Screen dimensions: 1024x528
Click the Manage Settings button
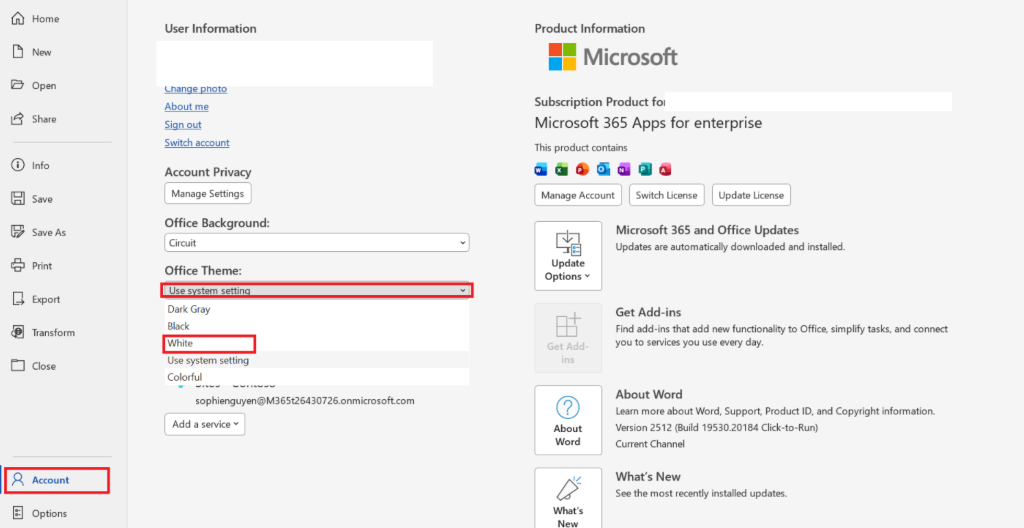click(x=208, y=193)
